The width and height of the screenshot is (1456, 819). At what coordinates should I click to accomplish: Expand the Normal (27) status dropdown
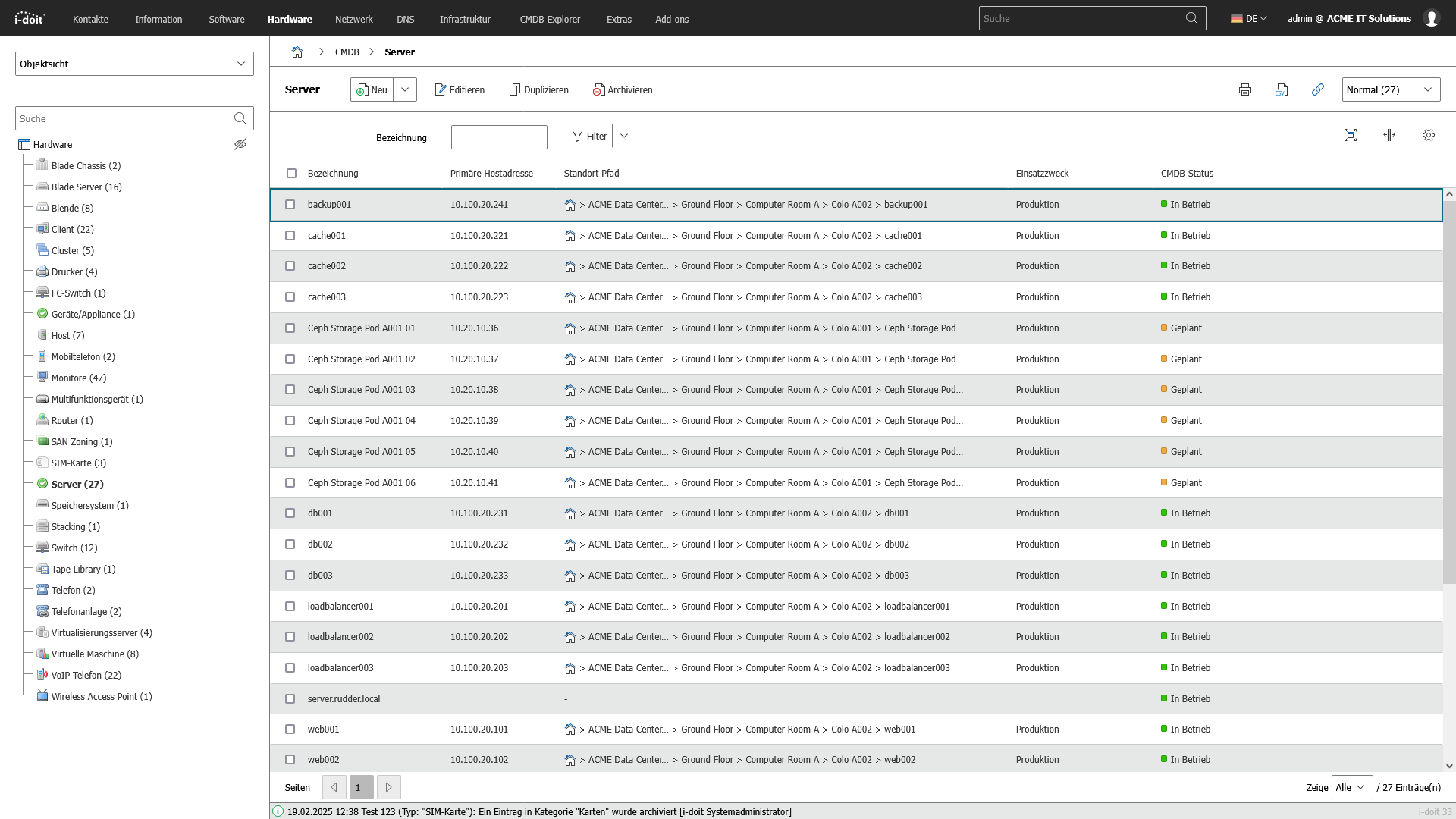point(1391,89)
